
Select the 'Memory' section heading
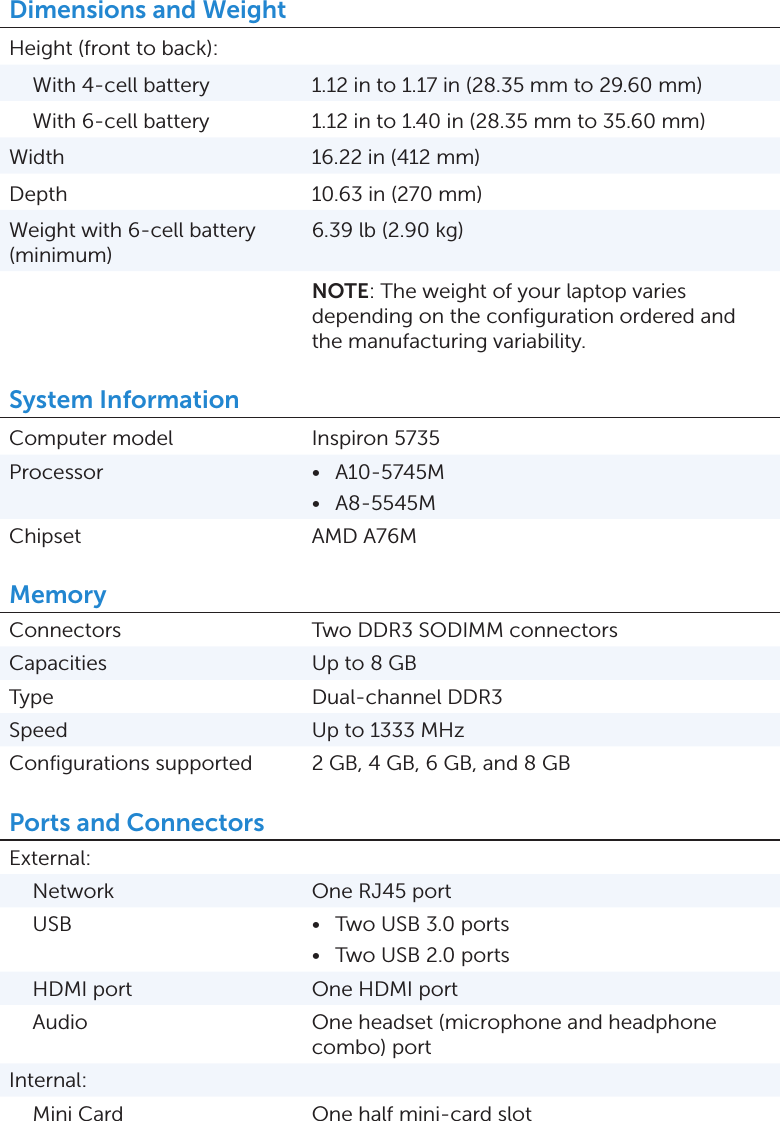[x=58, y=594]
